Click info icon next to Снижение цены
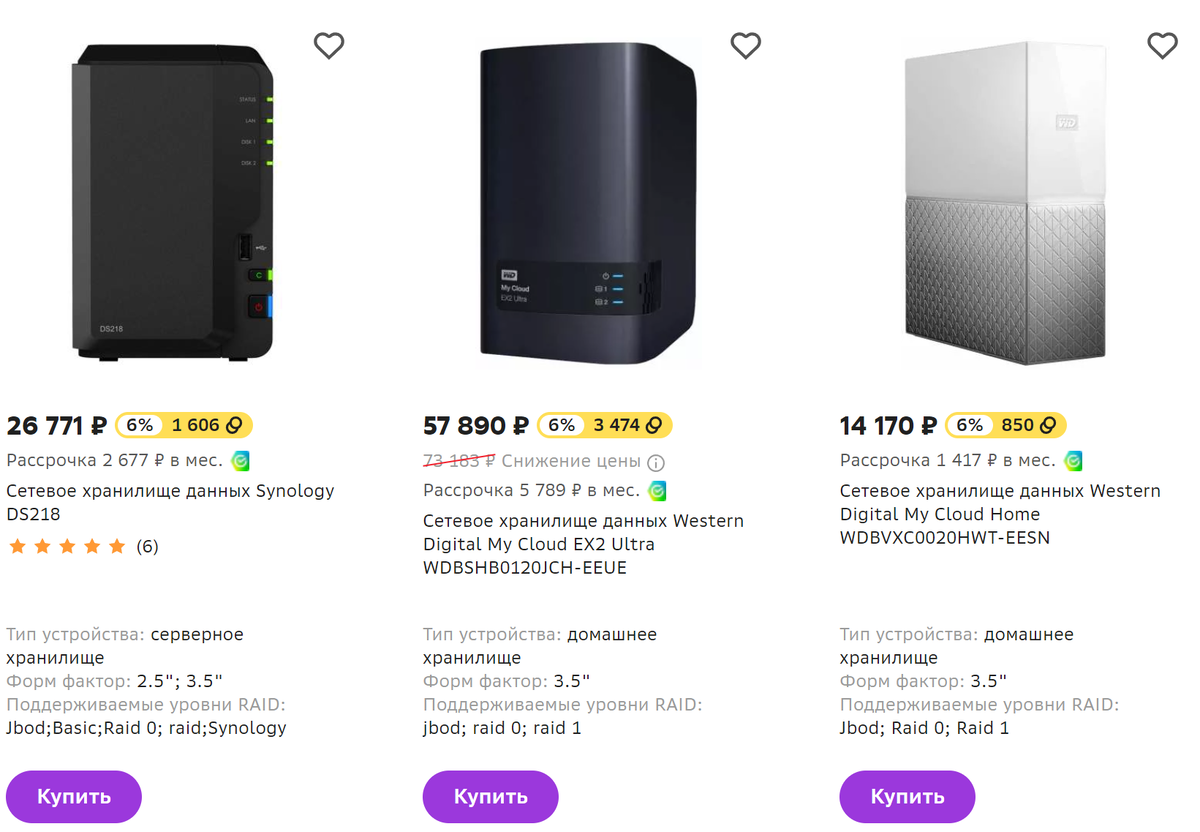This screenshot has height=832, width=1200. (656, 463)
